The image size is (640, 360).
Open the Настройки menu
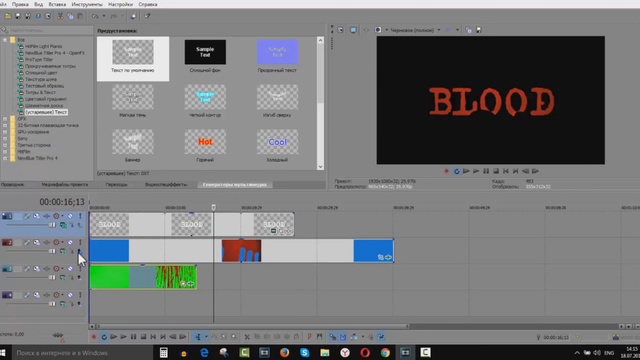click(120, 4)
